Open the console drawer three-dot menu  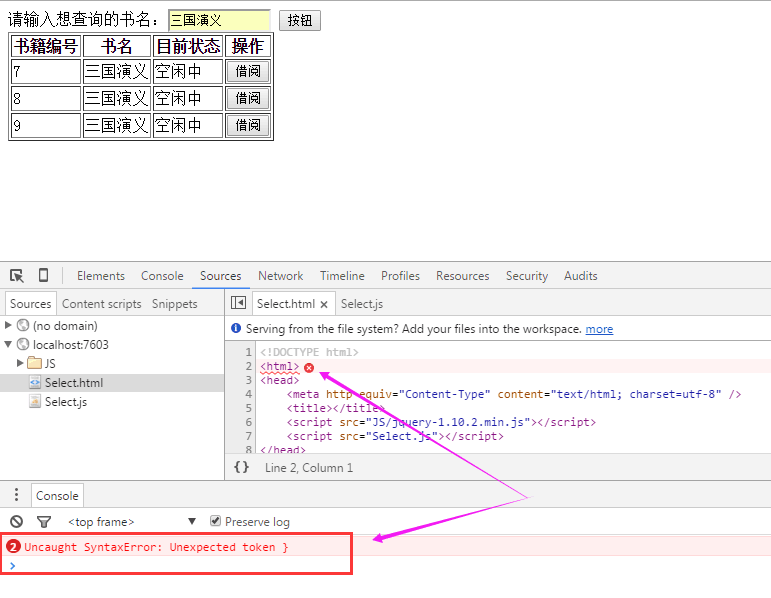click(x=16, y=495)
